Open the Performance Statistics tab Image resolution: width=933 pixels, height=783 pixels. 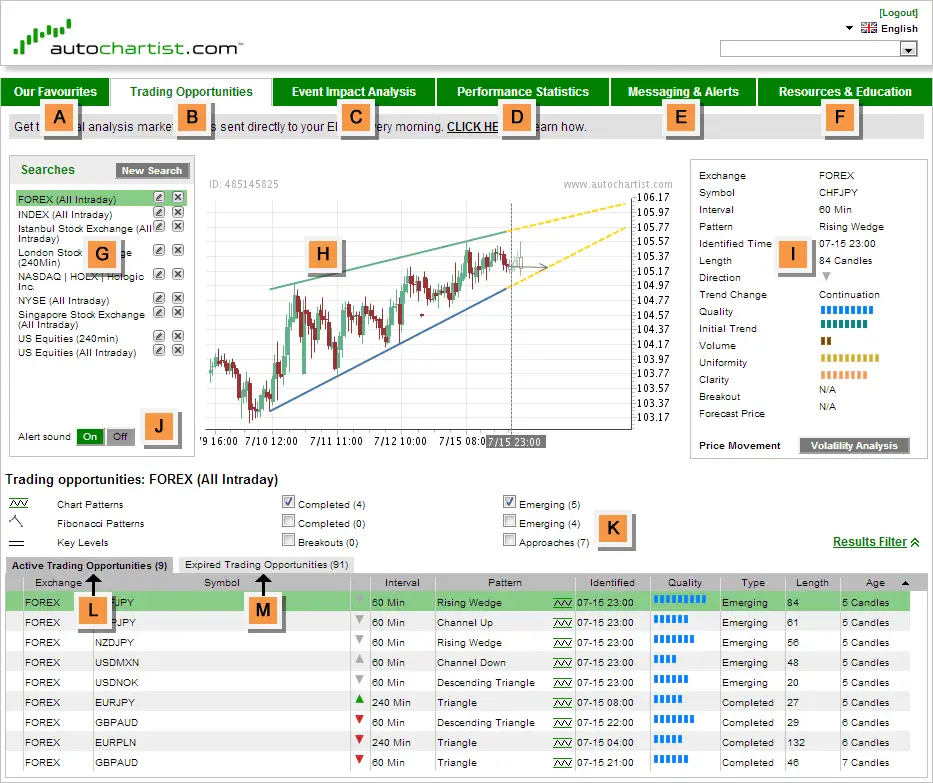[522, 92]
